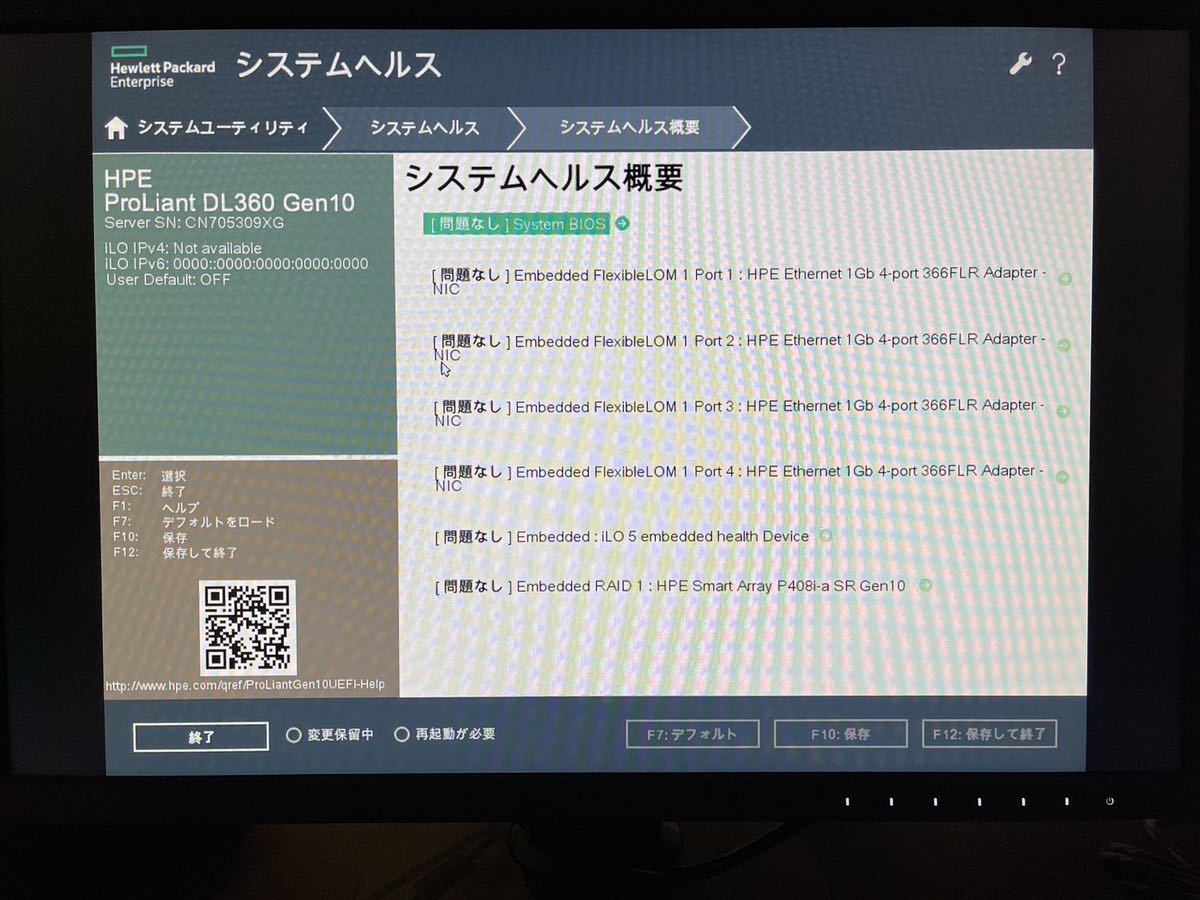Select Embedded FlexibleLOM 1 Port 1 entry
1200x900 pixels.
[739, 281]
